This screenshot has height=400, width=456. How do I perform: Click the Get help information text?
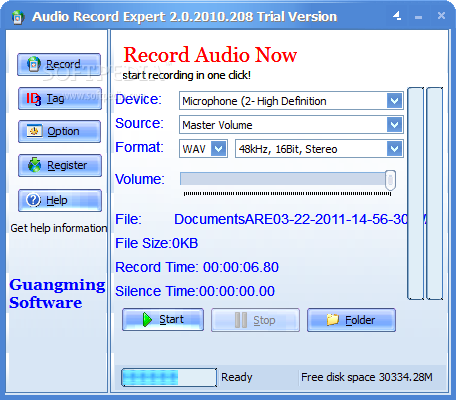click(x=59, y=228)
